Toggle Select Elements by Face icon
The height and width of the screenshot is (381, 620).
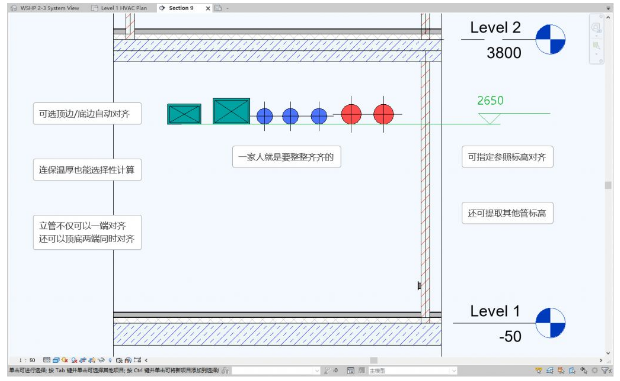coord(572,370)
